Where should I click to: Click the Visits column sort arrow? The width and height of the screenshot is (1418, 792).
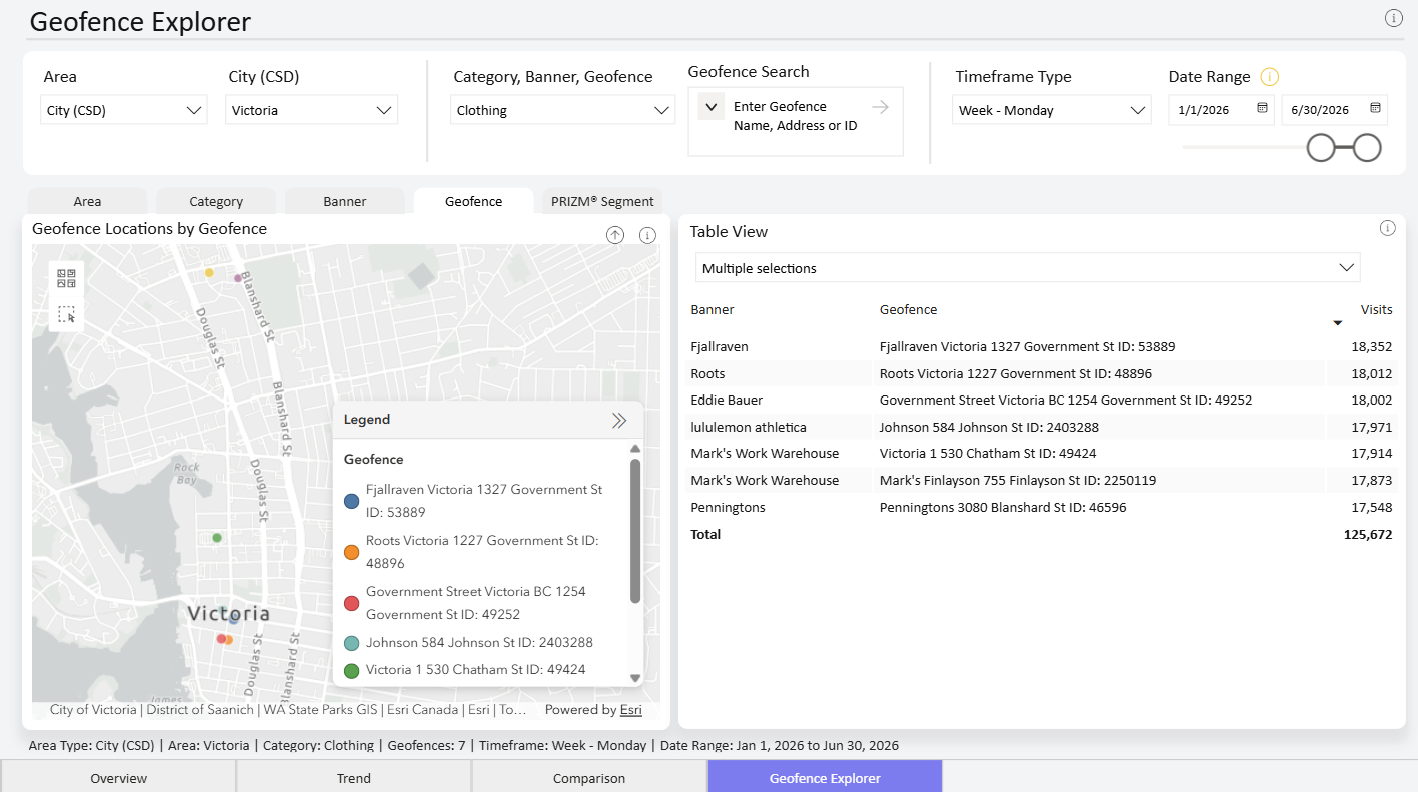[x=1338, y=323]
